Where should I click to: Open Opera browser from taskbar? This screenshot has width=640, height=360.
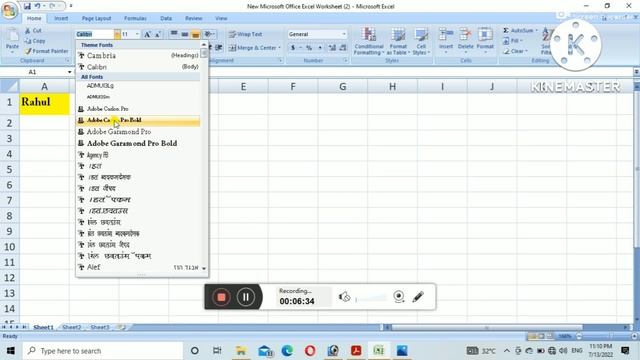[x=310, y=351]
